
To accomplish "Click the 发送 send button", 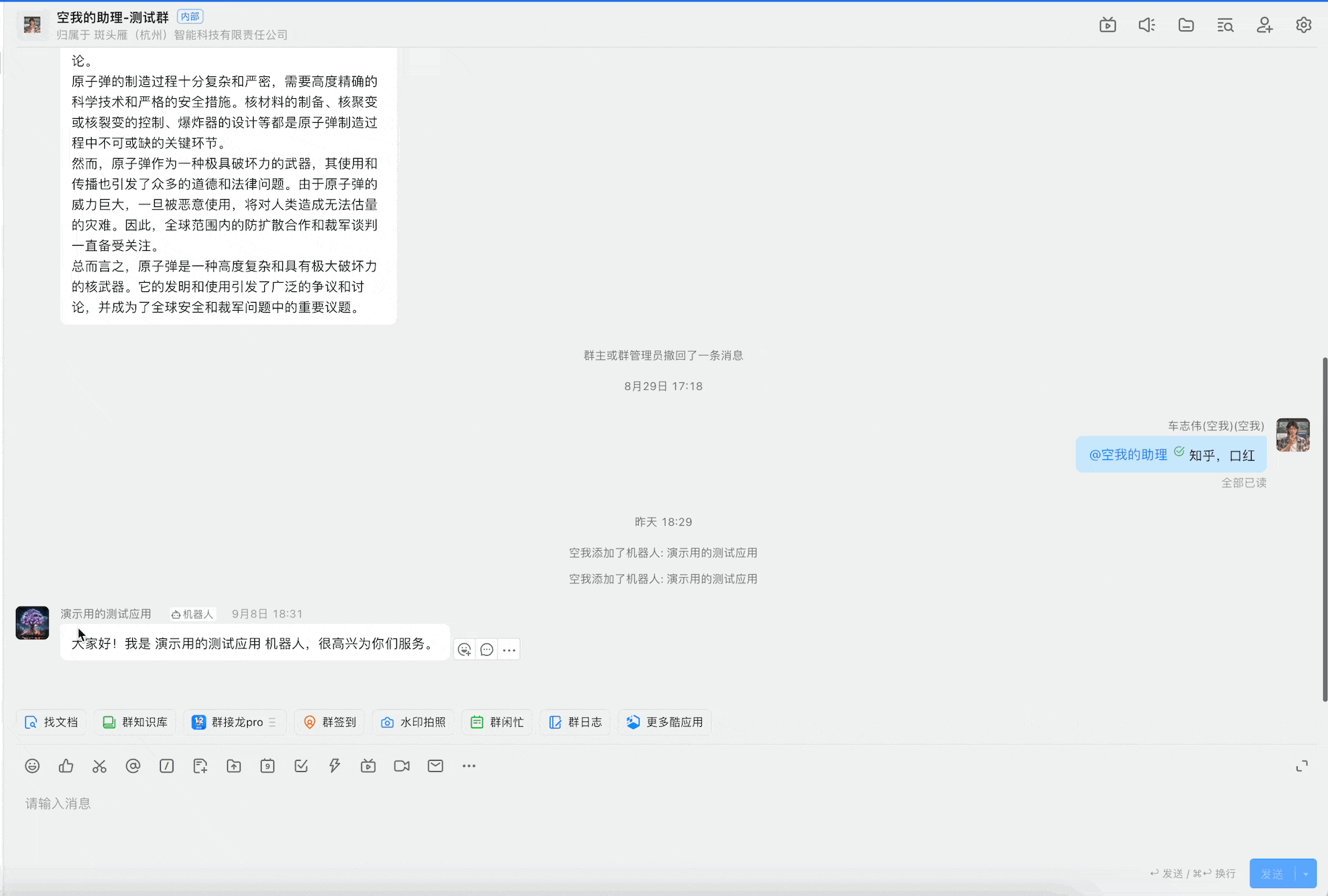I will click(x=1272, y=873).
